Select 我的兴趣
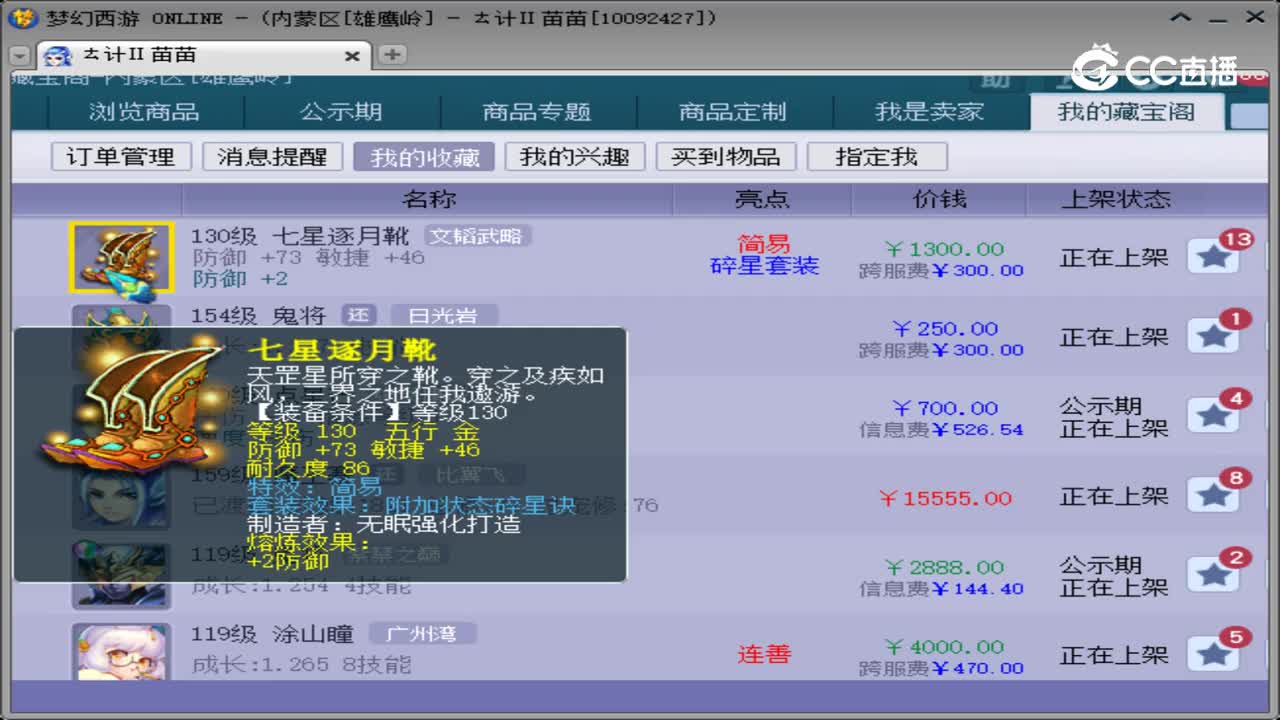Screen dimensions: 1280x720 point(574,156)
